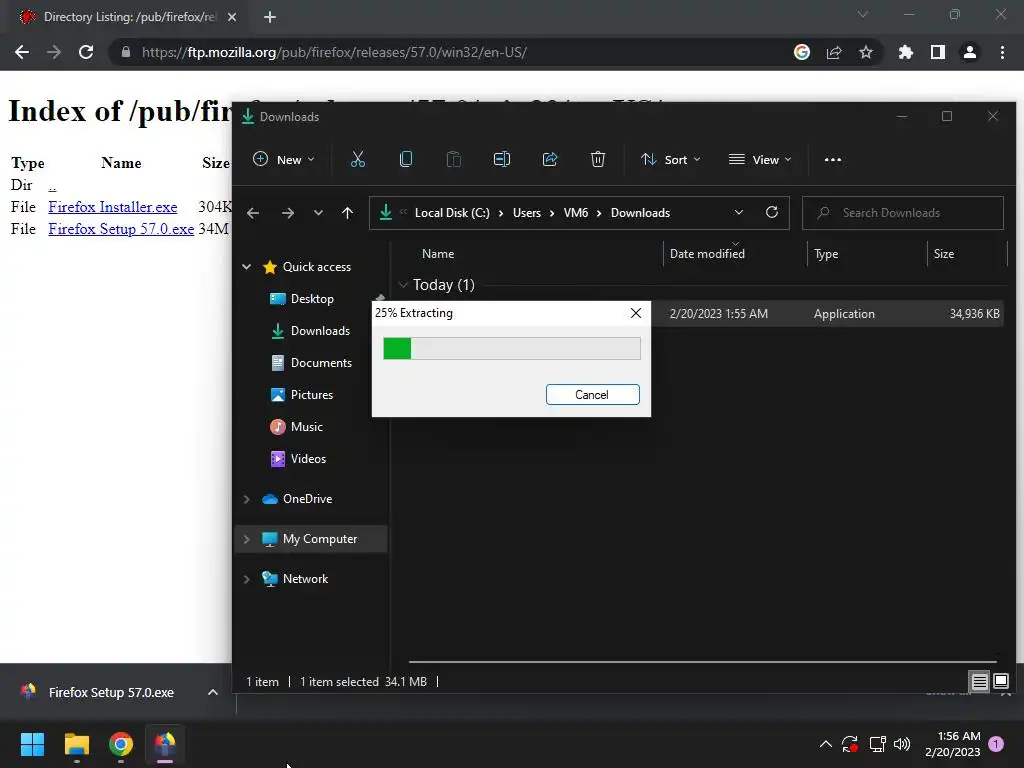Close the Directory Listing tab

click(232, 17)
